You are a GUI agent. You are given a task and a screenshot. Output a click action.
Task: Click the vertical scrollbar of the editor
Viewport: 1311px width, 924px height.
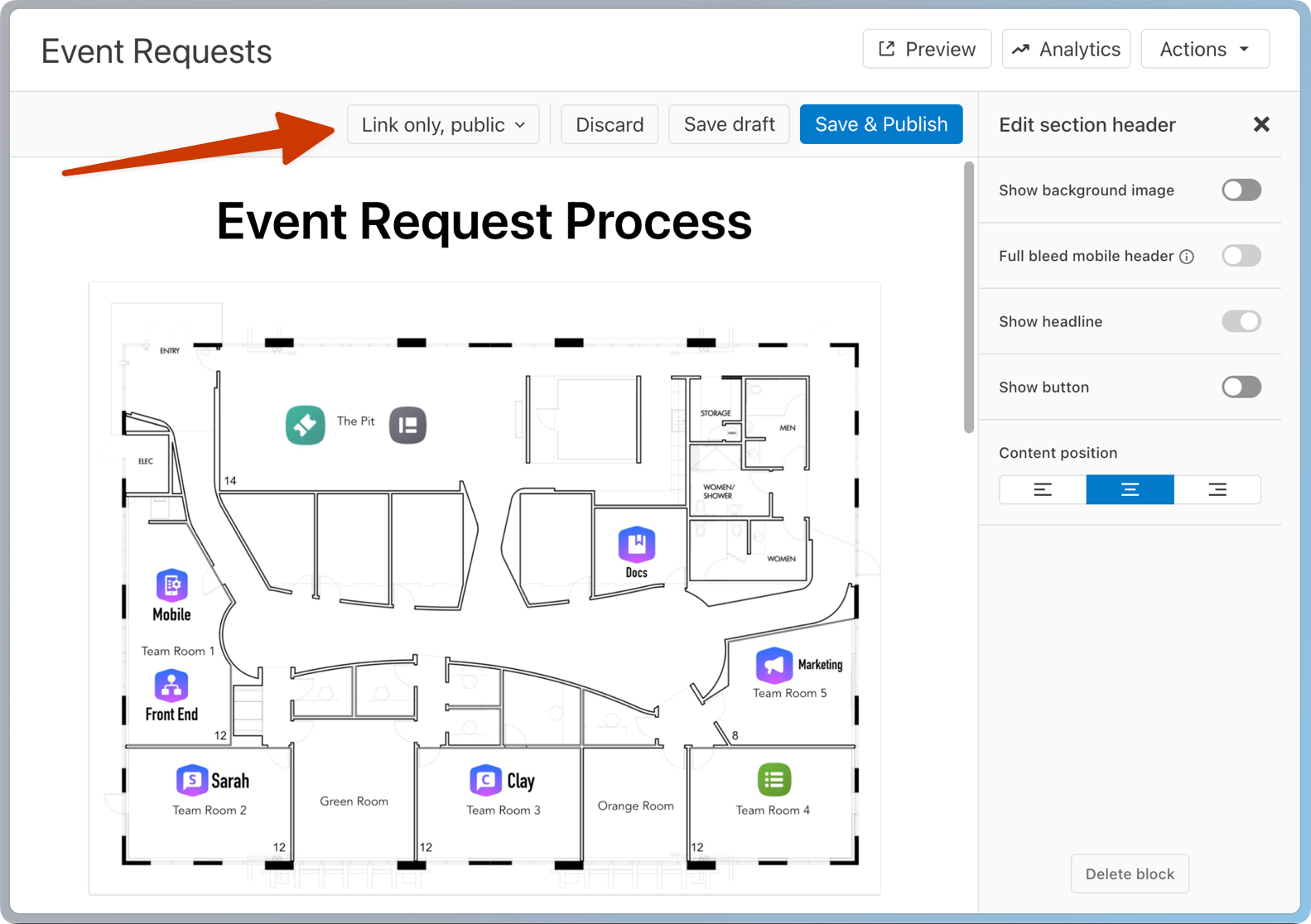click(x=968, y=298)
